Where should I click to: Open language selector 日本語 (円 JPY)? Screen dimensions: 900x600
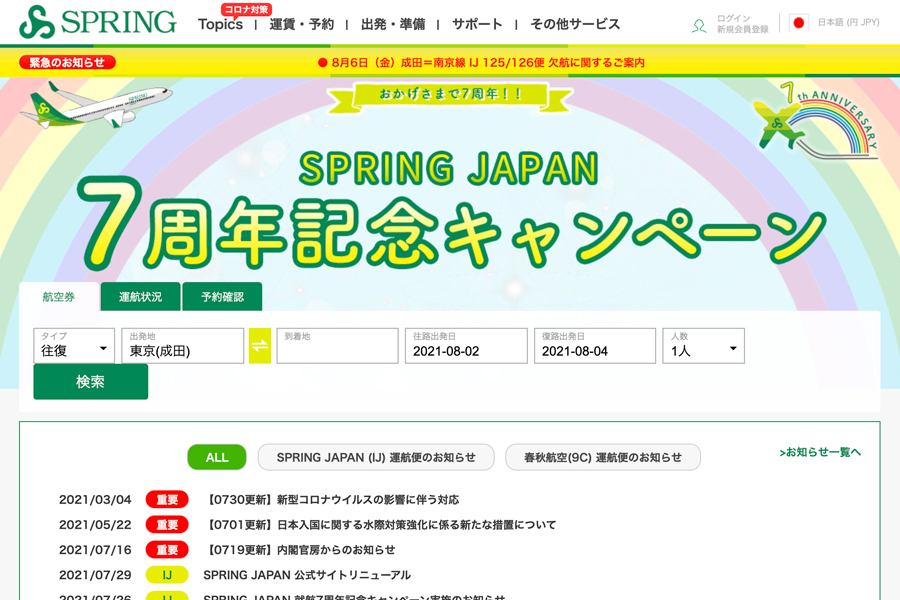pyautogui.click(x=848, y=22)
